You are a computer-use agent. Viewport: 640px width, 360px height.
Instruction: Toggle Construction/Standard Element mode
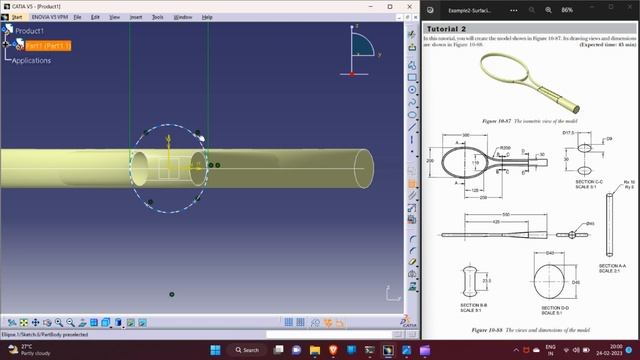[315, 322]
